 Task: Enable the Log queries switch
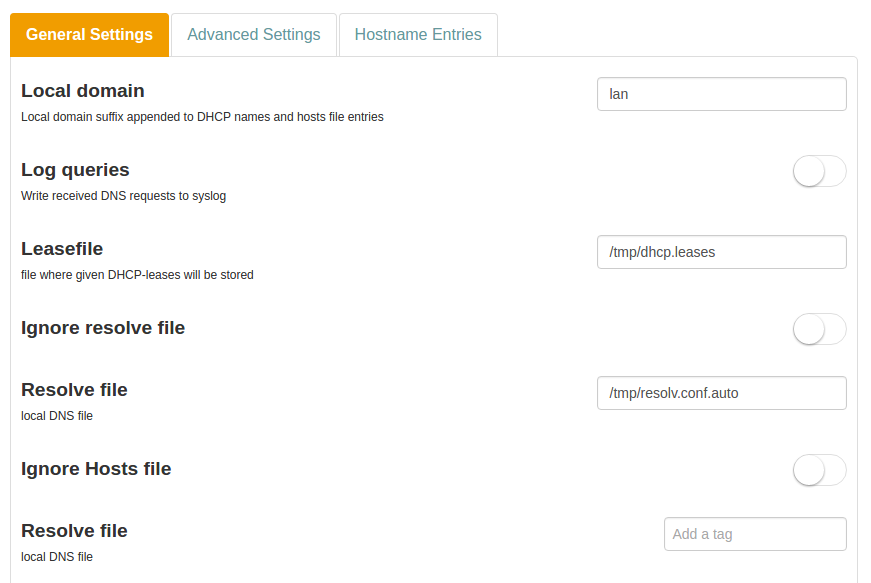click(819, 172)
